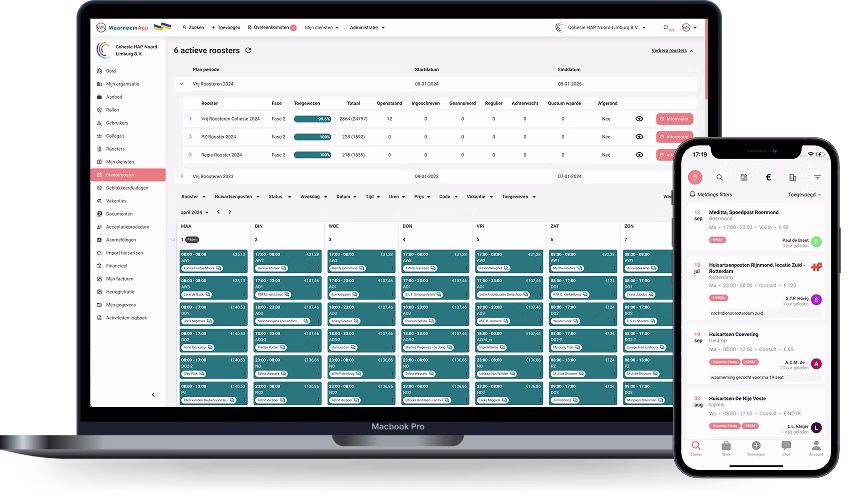The height and width of the screenshot is (496, 852).
Task: Click the Informatie button for Vrij Roosteren Cohesie
Action: (674, 119)
